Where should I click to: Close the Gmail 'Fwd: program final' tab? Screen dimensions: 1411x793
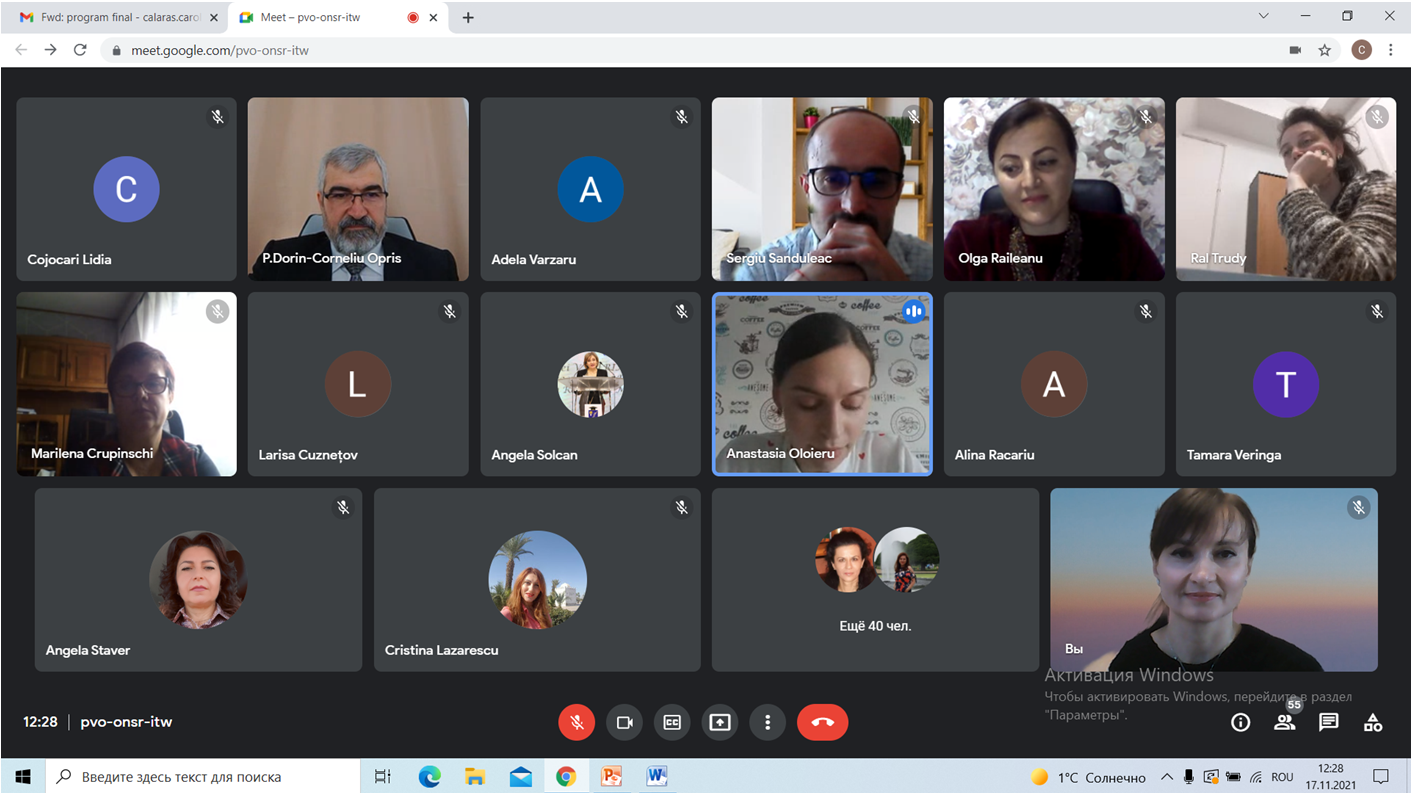click(x=213, y=17)
